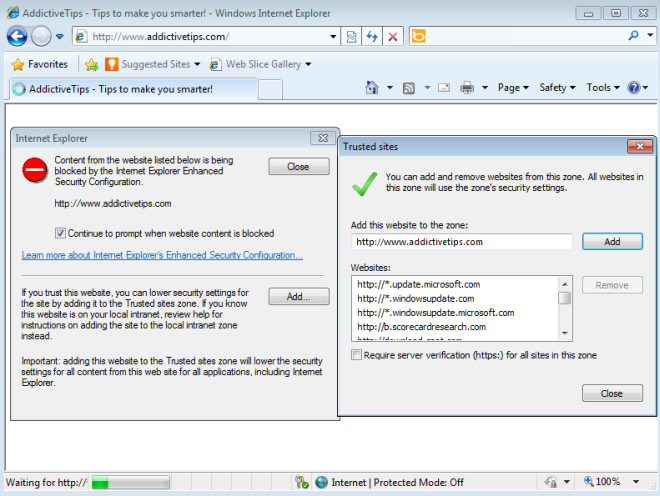The width and height of the screenshot is (660, 496).
Task: Open Suggested Sites
Action: click(x=152, y=64)
